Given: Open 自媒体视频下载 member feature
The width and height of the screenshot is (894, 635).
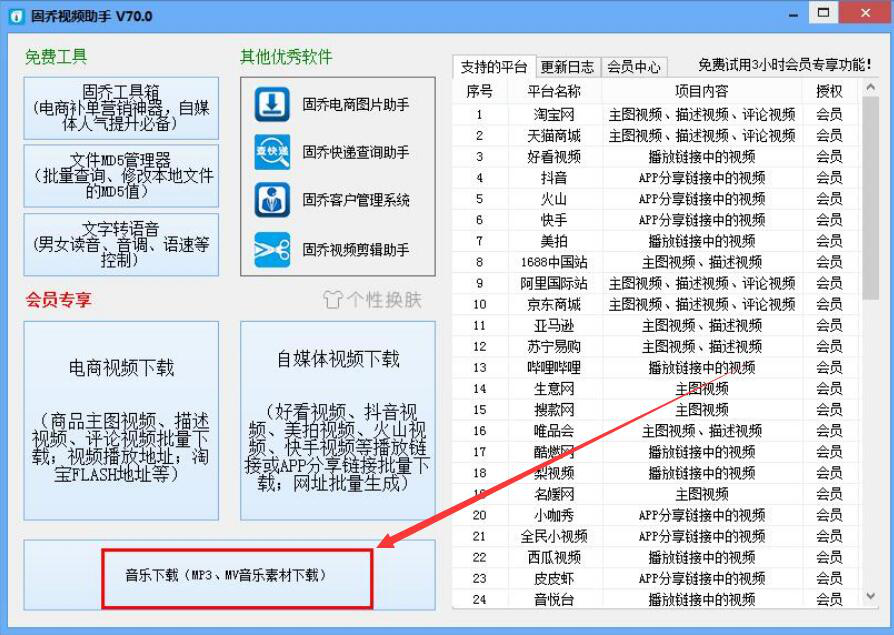Looking at the screenshot, I should point(338,421).
